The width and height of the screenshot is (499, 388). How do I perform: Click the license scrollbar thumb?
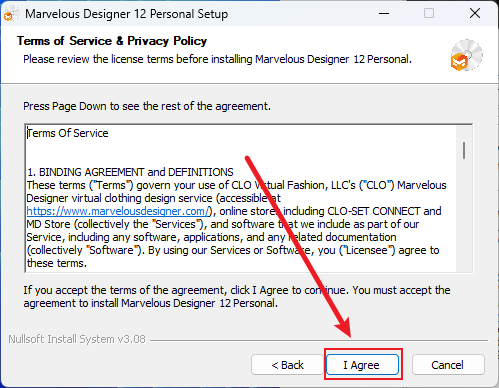click(464, 150)
